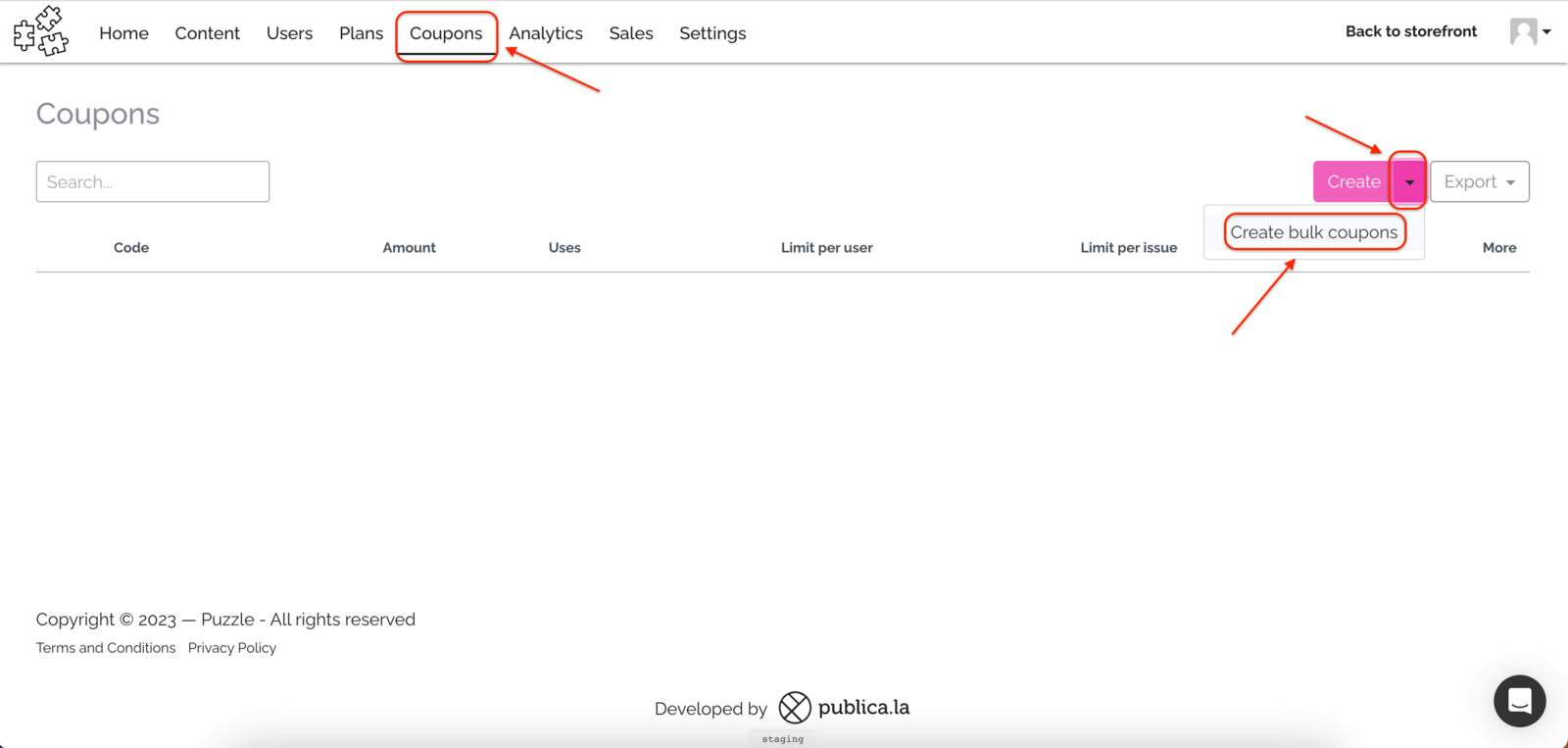Screen dimensions: 1568x748
Task: Open the user avatar account menu
Action: tap(1523, 31)
